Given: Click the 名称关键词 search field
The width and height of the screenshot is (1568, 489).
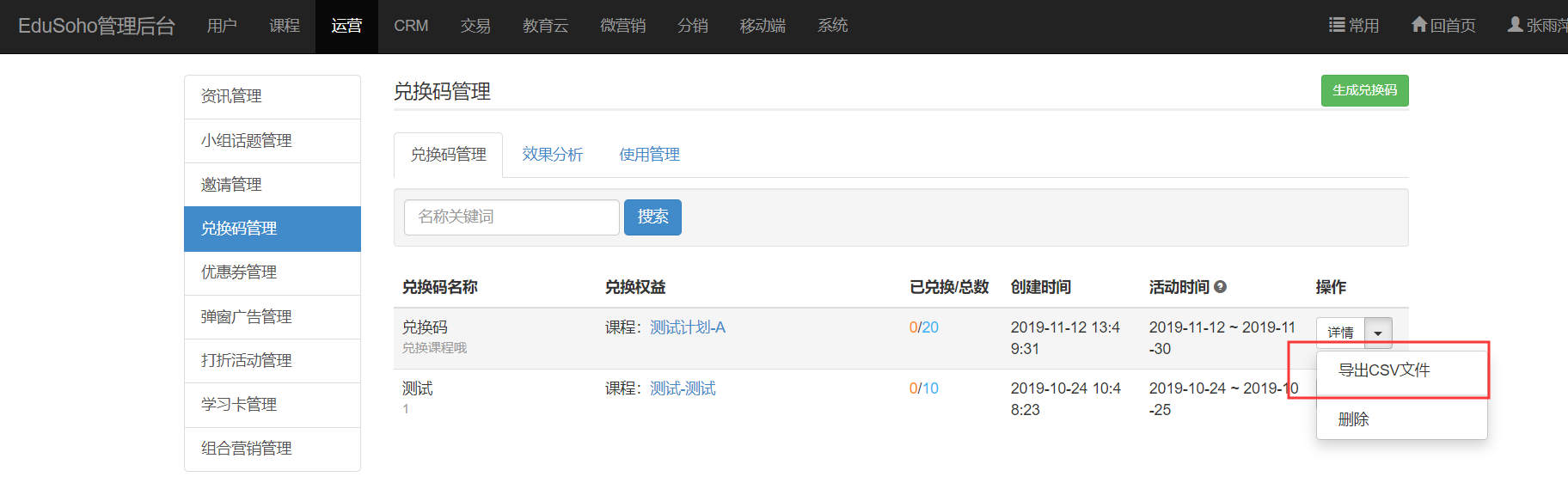Looking at the screenshot, I should point(511,217).
